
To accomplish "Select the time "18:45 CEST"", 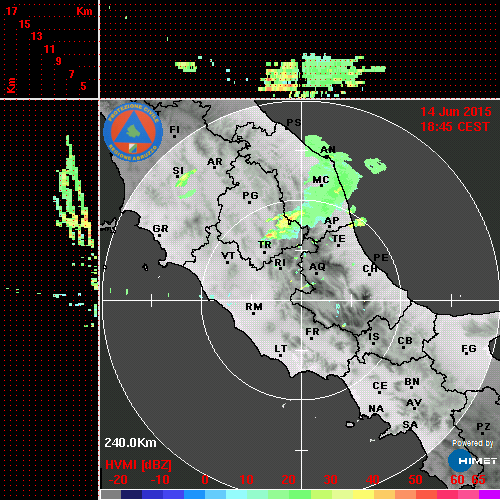I will [455, 127].
